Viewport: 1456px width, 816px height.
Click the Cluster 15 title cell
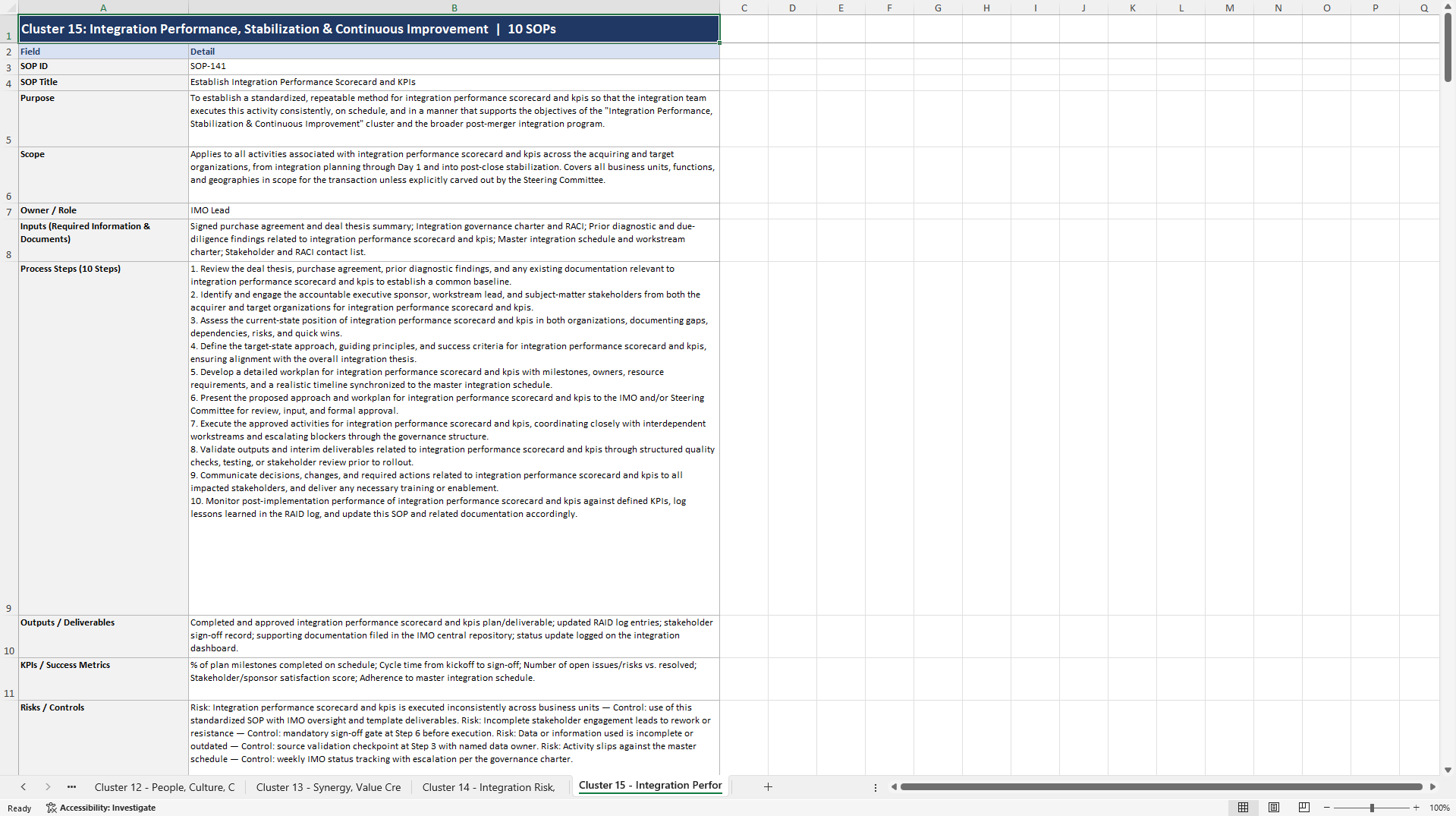click(369, 29)
